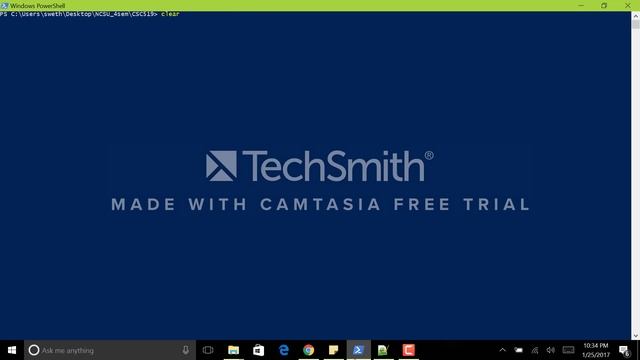Open Google Chrome from the taskbar

[x=309, y=350]
